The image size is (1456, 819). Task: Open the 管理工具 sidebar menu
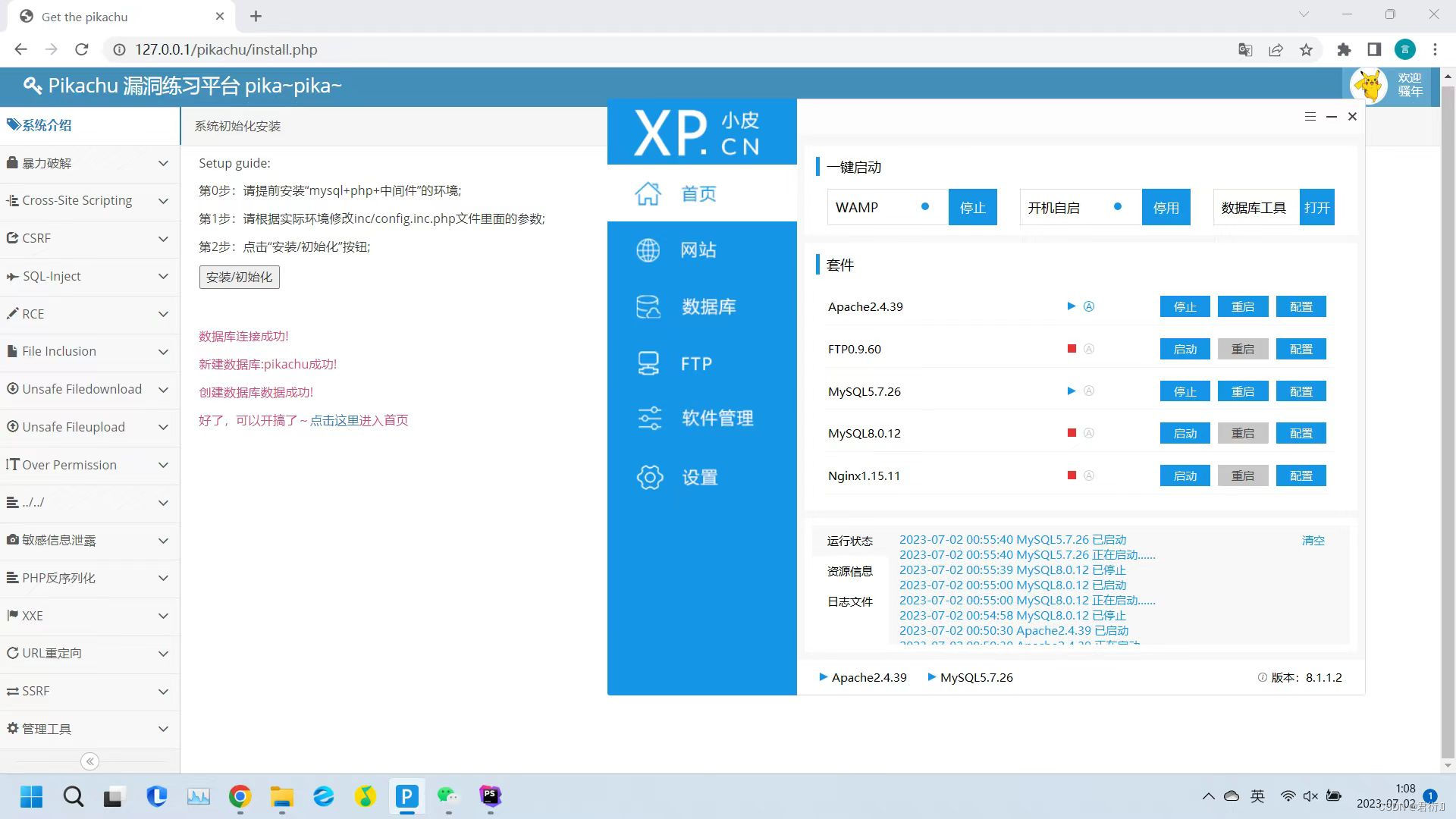point(89,729)
